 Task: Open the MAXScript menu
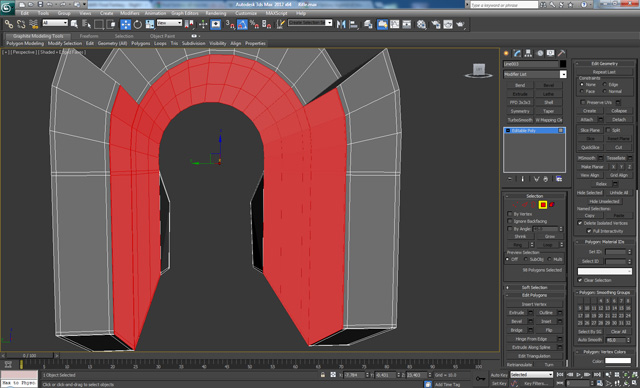pos(276,13)
